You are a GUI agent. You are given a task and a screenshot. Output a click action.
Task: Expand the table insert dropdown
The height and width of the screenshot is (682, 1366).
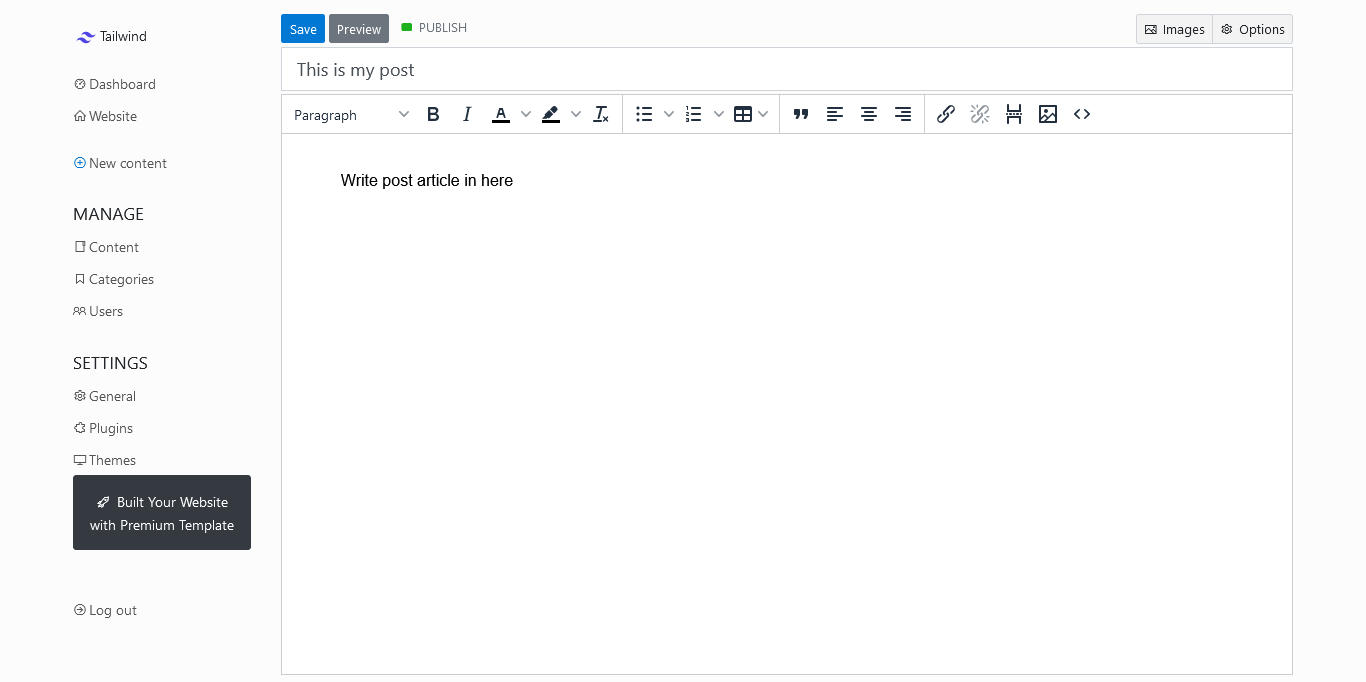[x=763, y=114]
